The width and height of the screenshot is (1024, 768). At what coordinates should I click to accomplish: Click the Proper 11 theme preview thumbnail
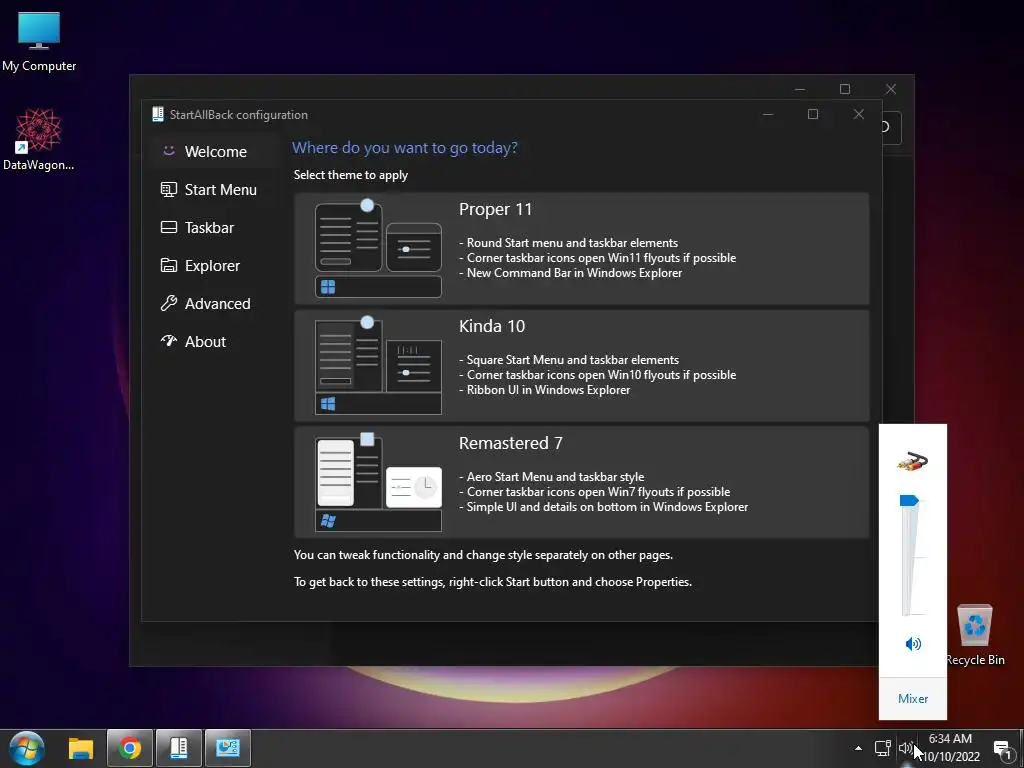tap(378, 249)
